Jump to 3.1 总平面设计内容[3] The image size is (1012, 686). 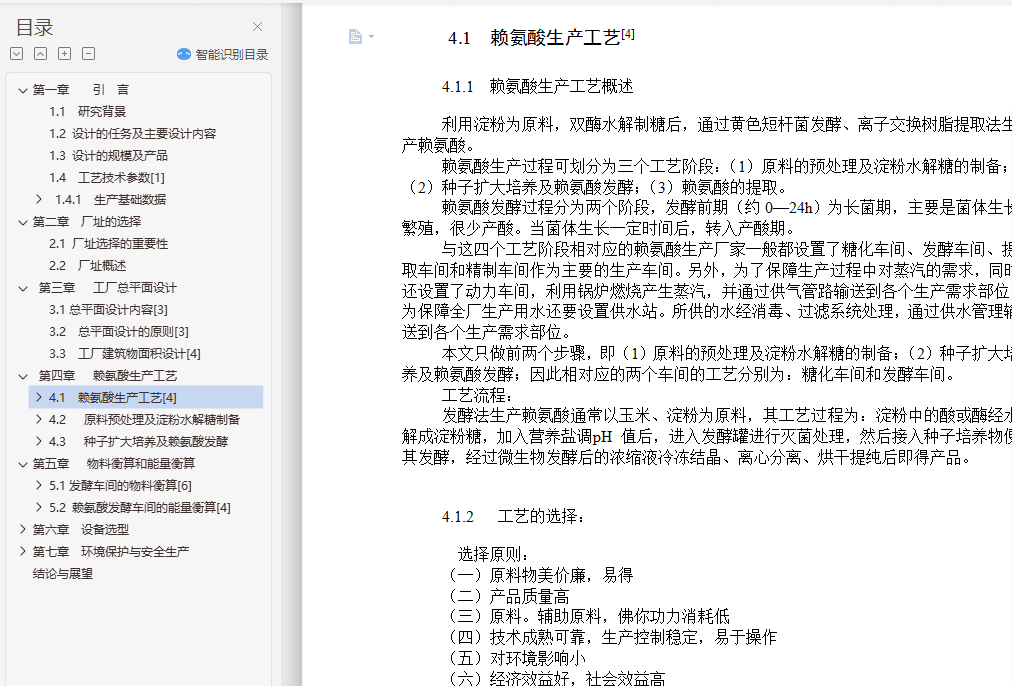(x=108, y=310)
